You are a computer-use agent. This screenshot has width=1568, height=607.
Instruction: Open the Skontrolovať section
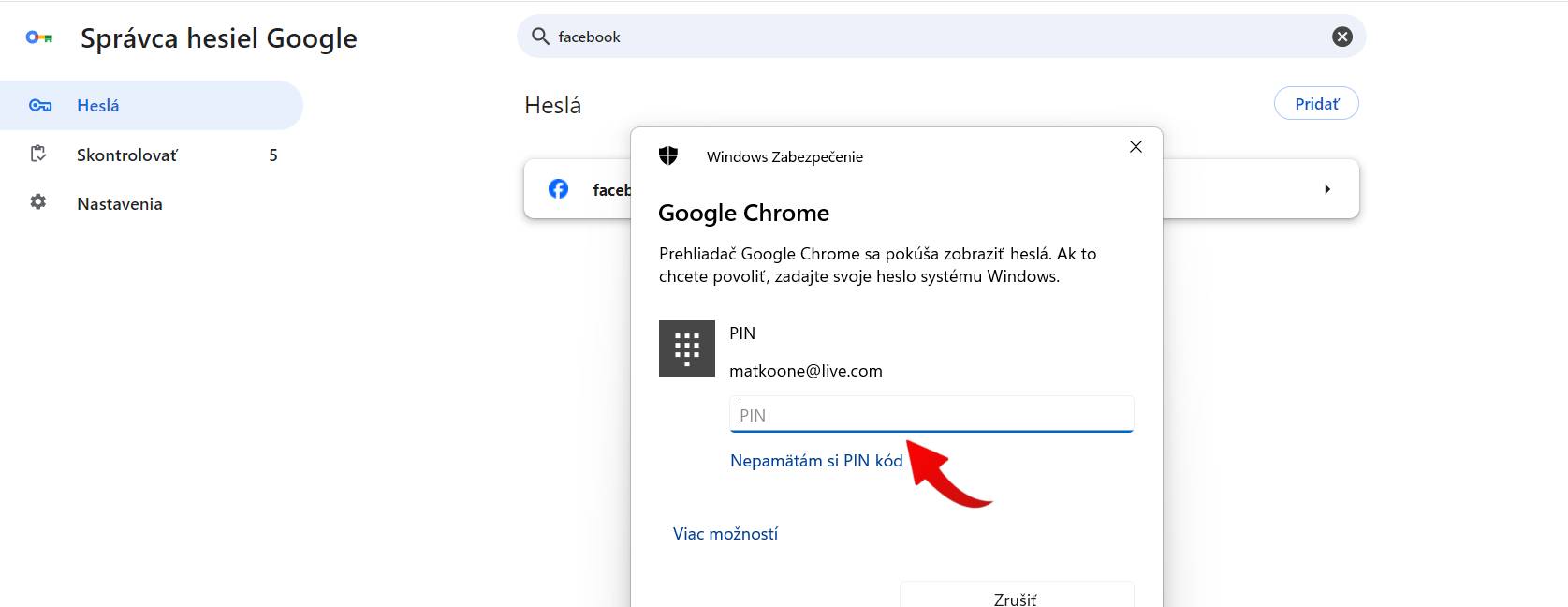click(152, 155)
